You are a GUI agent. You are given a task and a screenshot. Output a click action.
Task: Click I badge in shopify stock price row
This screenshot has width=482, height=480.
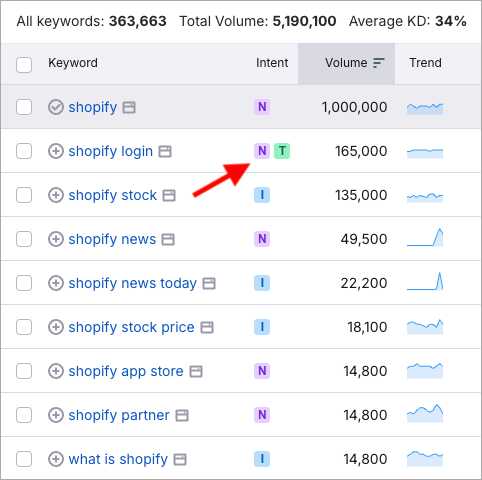point(262,327)
